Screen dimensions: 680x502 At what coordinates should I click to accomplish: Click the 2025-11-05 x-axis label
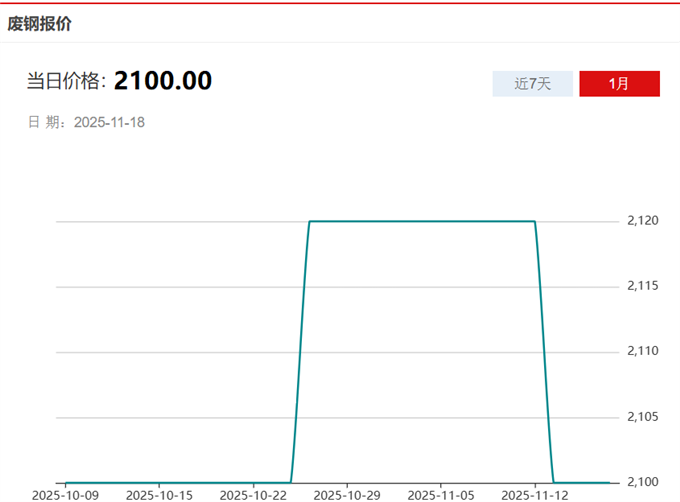[x=439, y=494]
